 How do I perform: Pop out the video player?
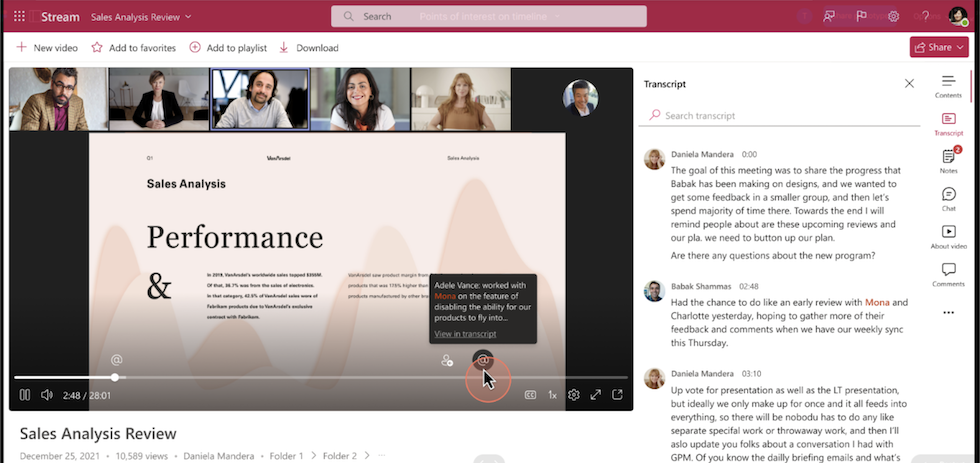[x=618, y=395]
